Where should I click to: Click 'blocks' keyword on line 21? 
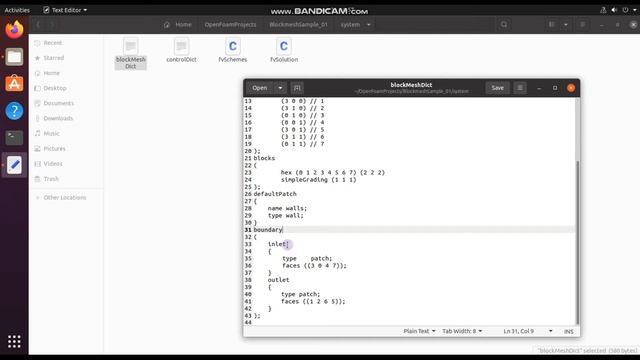(x=264, y=158)
